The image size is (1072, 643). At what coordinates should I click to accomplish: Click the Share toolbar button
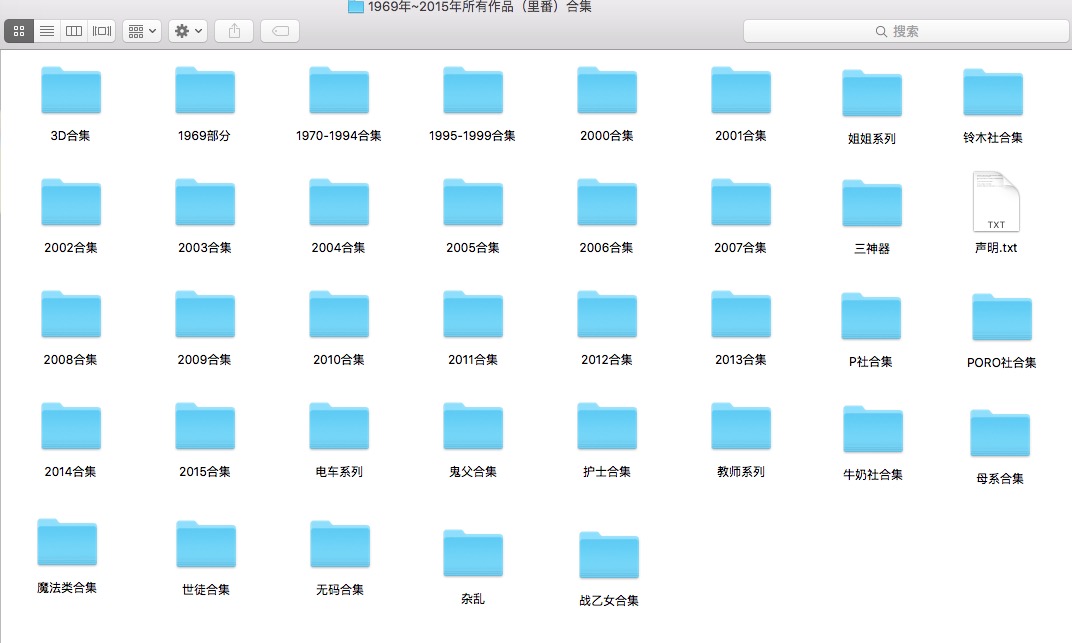click(235, 31)
